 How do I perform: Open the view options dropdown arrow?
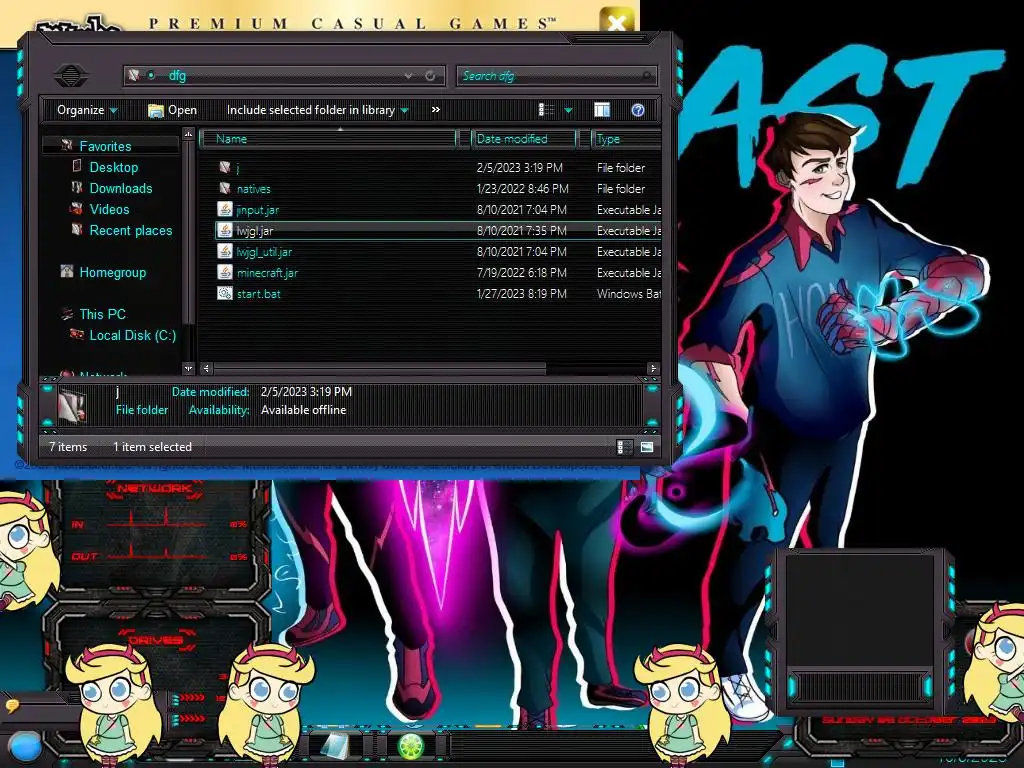point(568,110)
